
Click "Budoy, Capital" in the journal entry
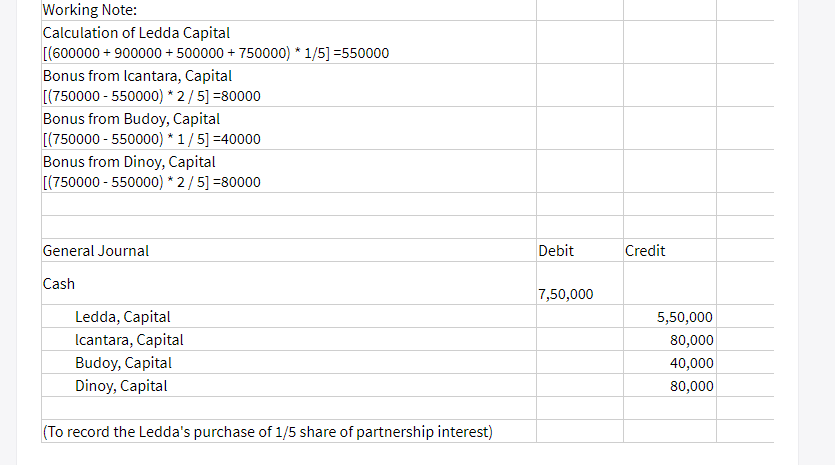coord(123,363)
